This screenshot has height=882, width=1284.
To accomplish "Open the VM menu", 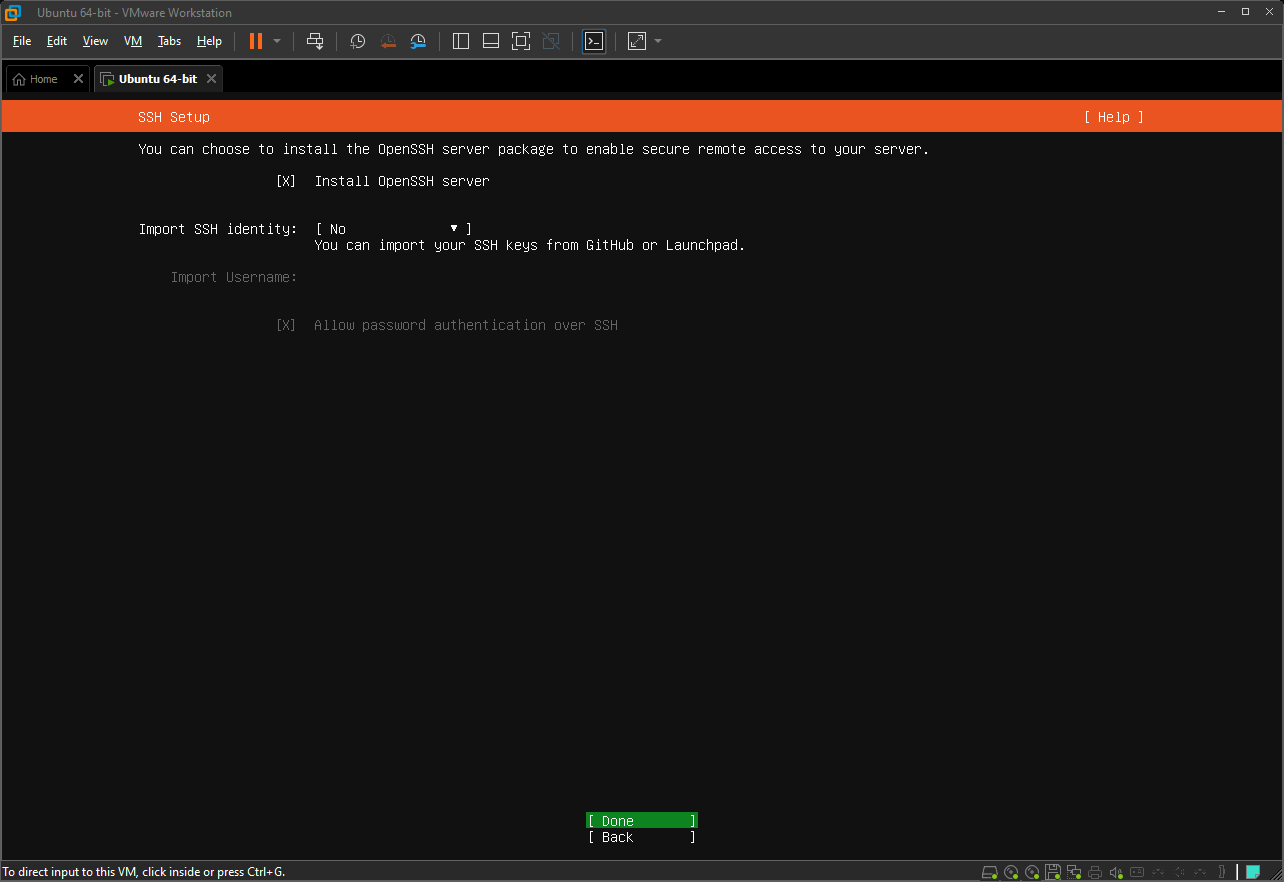I will tap(133, 41).
